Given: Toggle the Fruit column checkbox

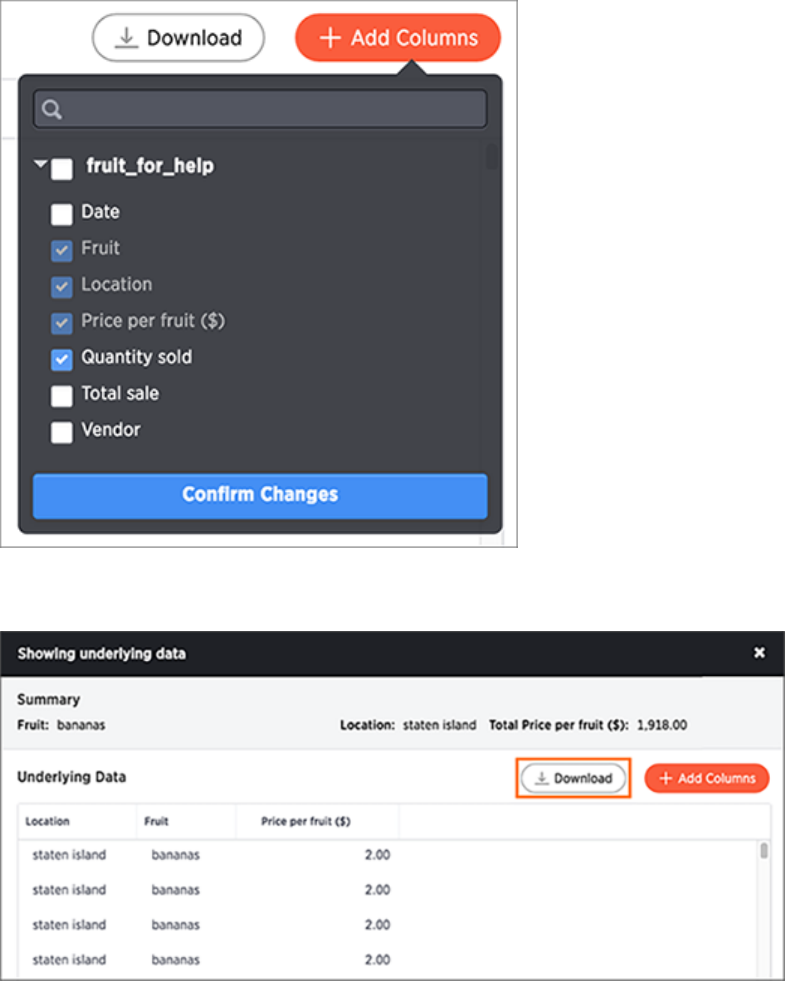Looking at the screenshot, I should coord(61,250).
